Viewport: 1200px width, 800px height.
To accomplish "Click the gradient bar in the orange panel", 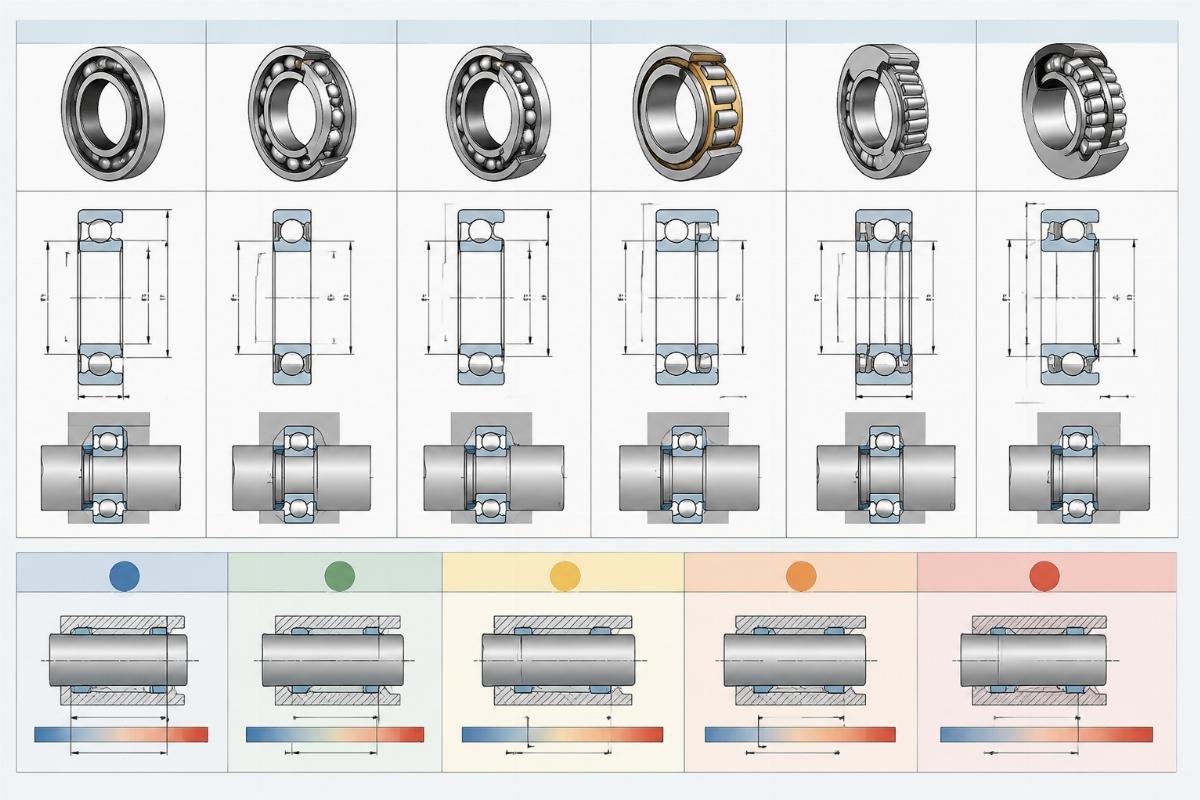I will [798, 735].
